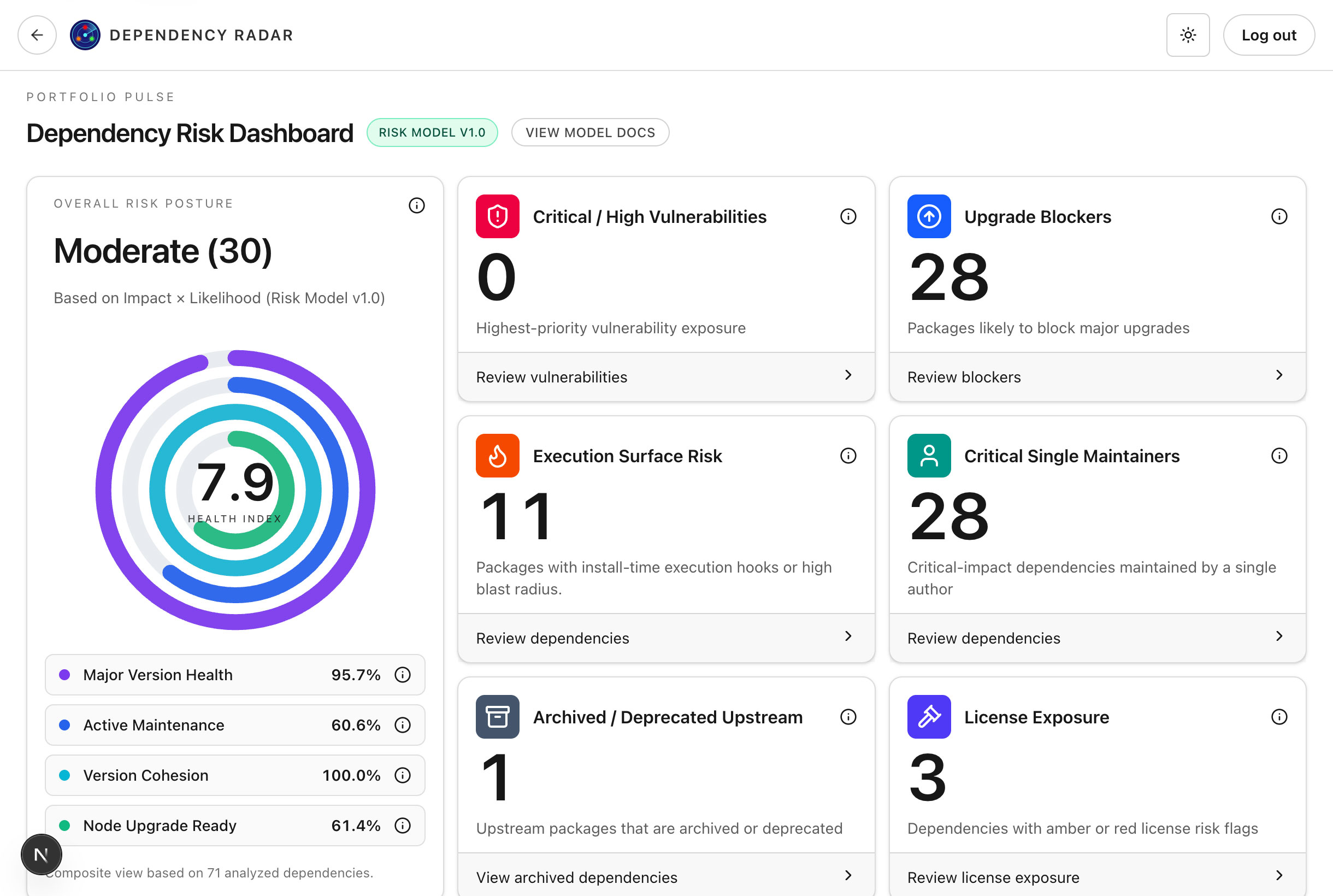
Task: Click the Risk Model V1.0 badge
Action: [432, 133]
